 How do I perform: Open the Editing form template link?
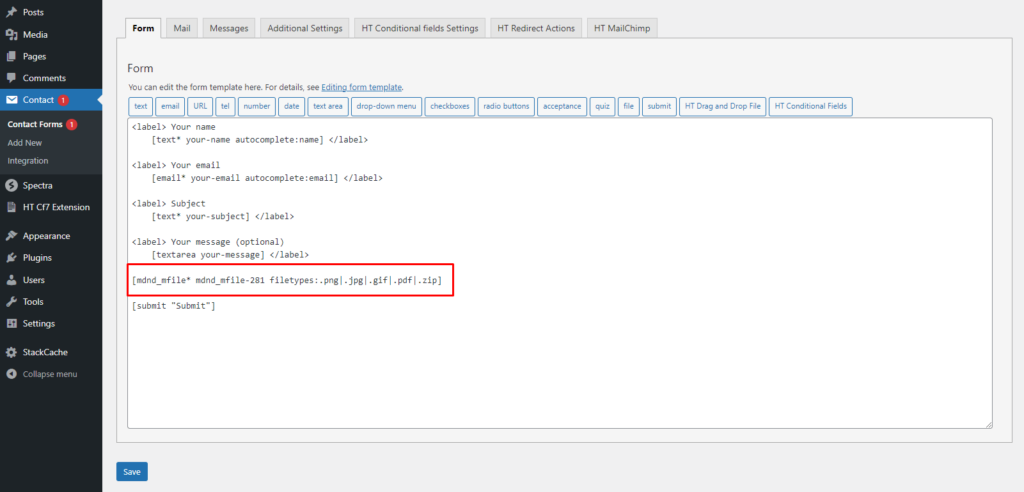click(361, 88)
